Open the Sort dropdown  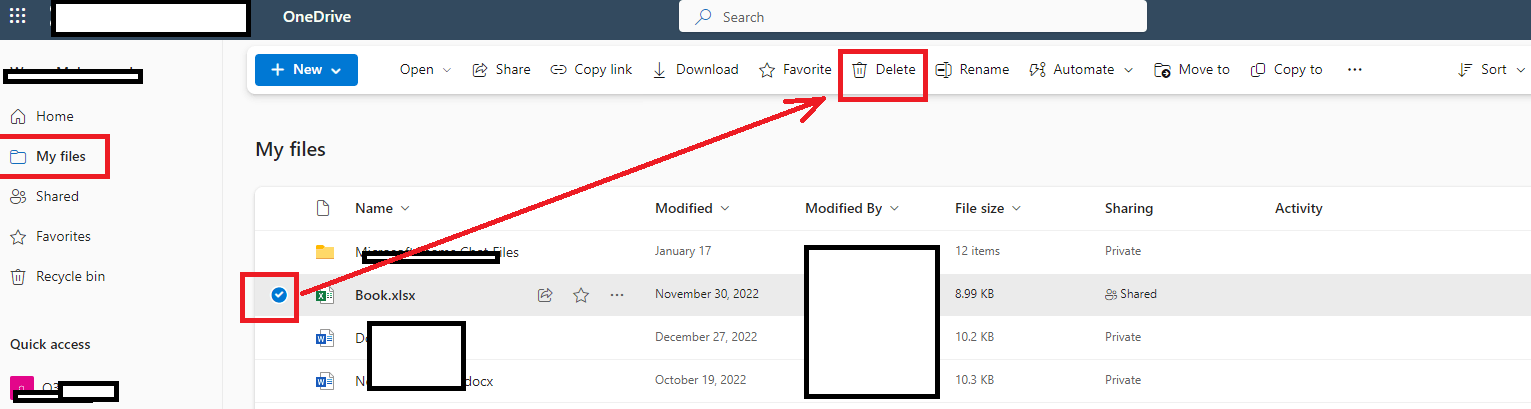(1492, 69)
